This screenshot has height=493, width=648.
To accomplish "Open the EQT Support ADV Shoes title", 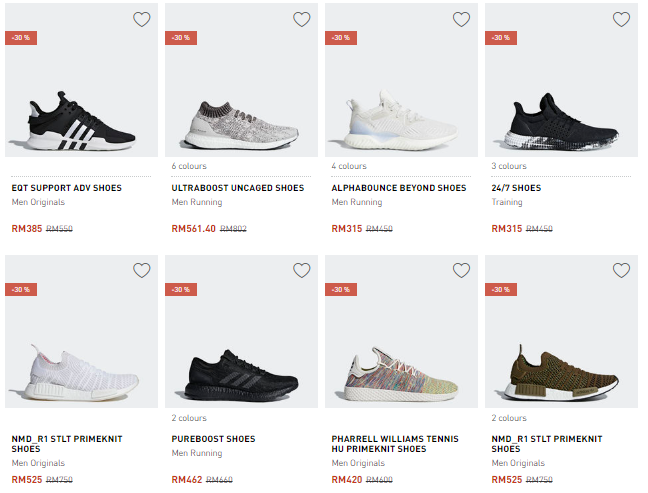I will coord(65,188).
